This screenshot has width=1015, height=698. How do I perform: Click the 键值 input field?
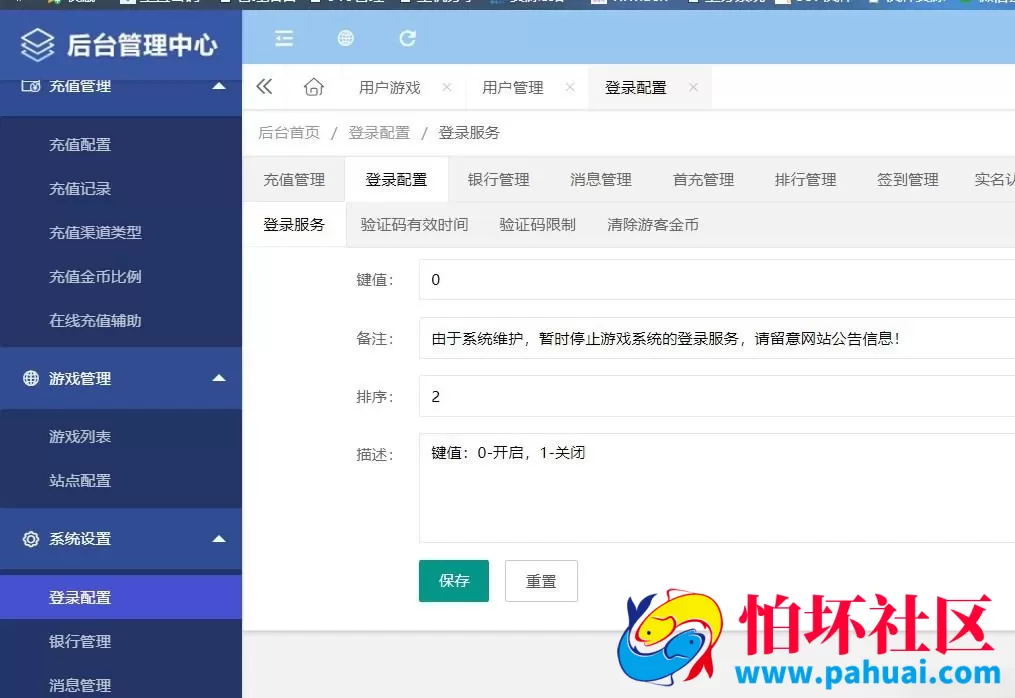tap(717, 279)
